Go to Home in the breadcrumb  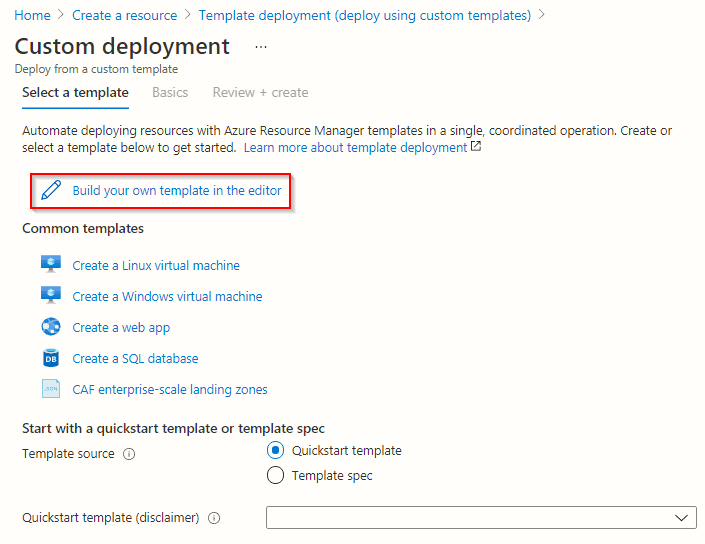32,15
